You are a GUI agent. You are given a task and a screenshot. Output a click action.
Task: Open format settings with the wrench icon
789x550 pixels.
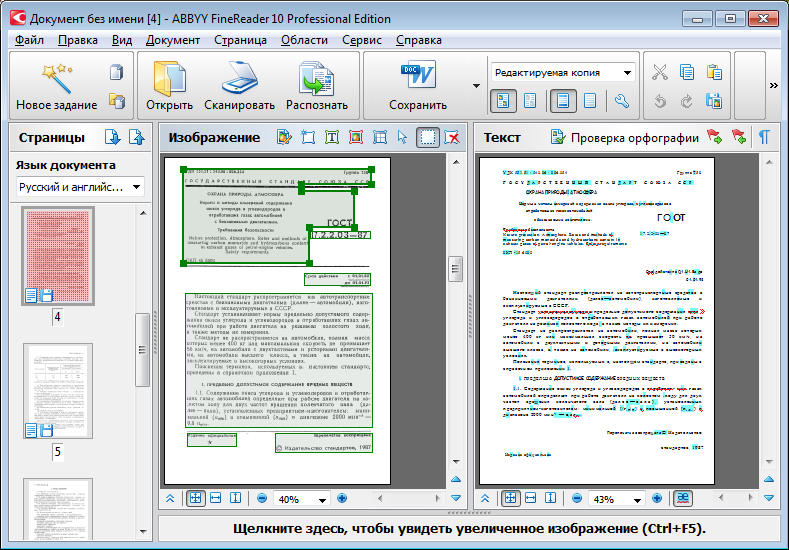tap(621, 101)
